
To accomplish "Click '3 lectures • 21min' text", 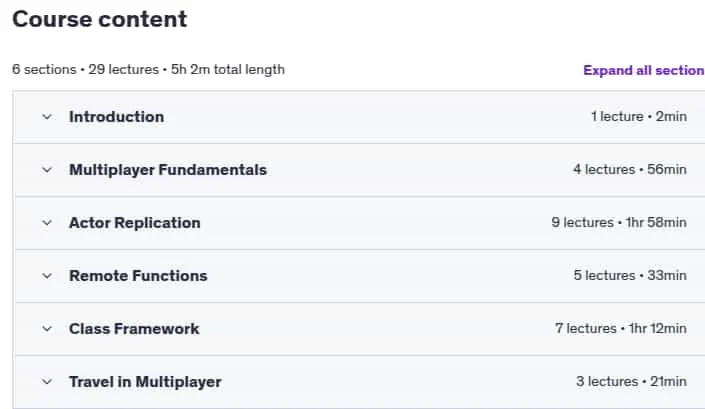I will coord(631,382).
